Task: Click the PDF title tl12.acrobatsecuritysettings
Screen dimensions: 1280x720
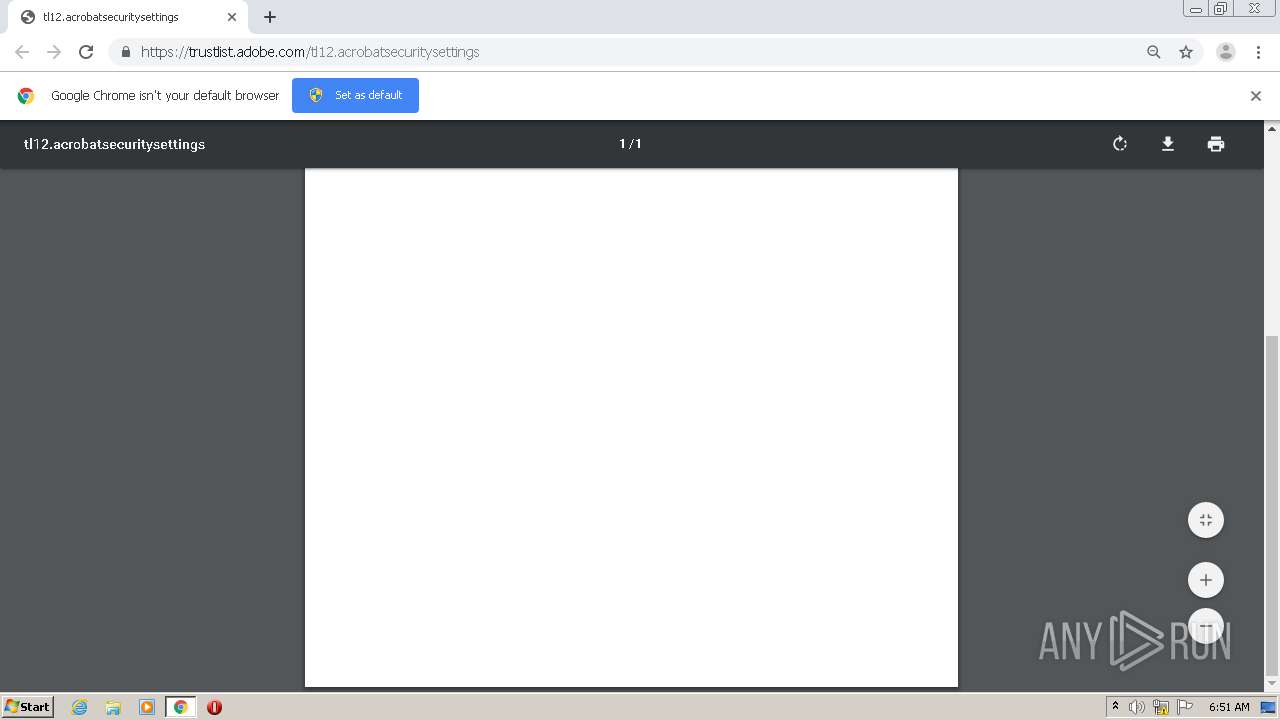Action: pos(114,144)
